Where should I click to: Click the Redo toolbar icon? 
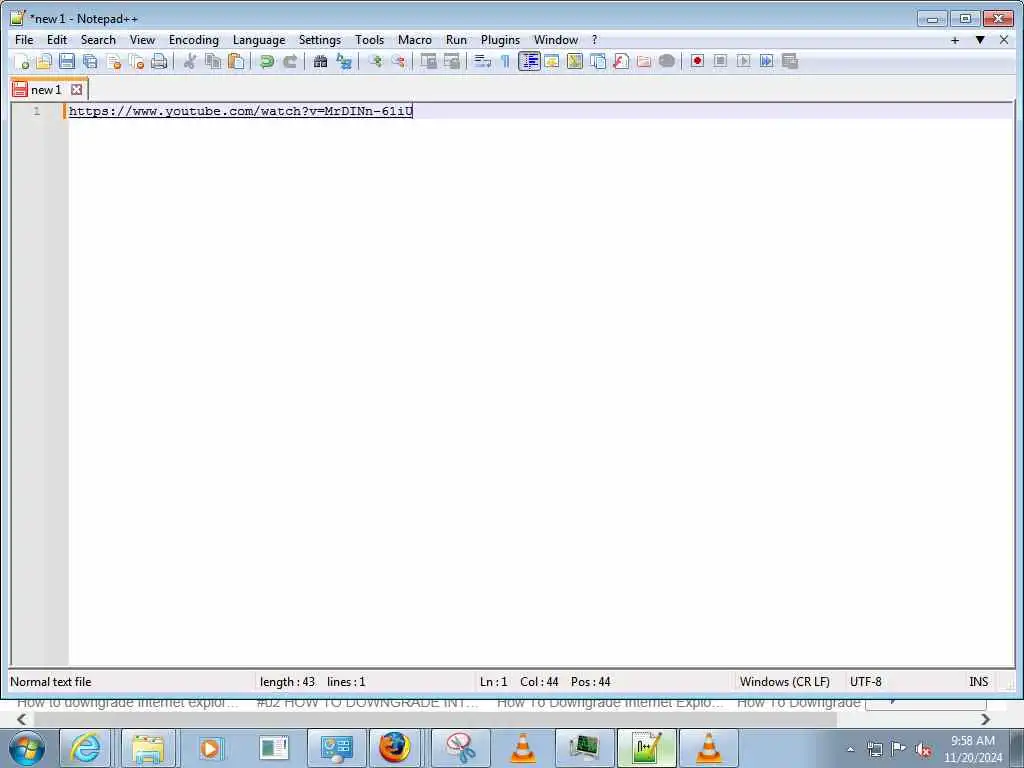click(x=290, y=61)
